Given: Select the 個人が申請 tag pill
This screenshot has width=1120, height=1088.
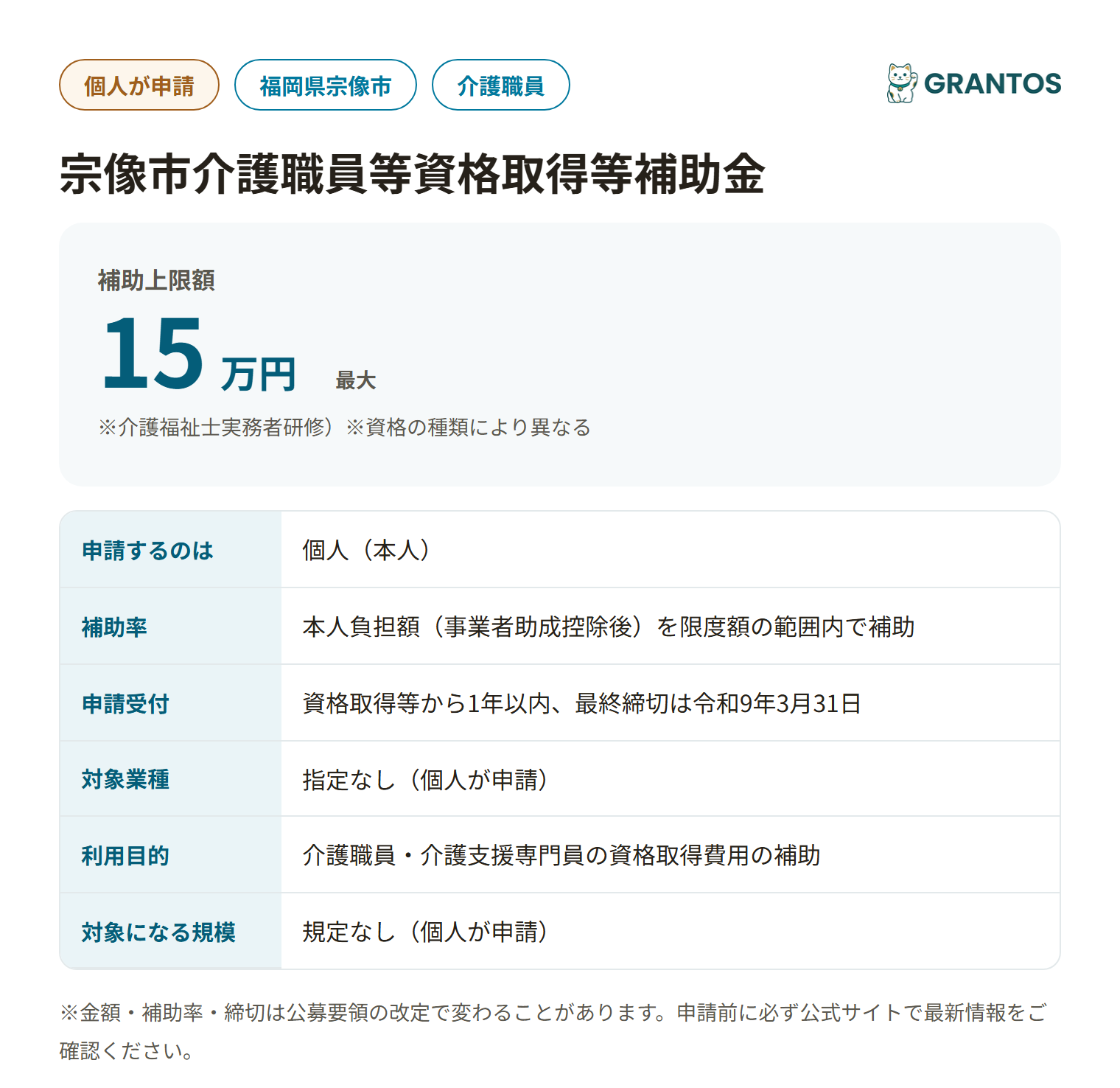Looking at the screenshot, I should [x=139, y=85].
